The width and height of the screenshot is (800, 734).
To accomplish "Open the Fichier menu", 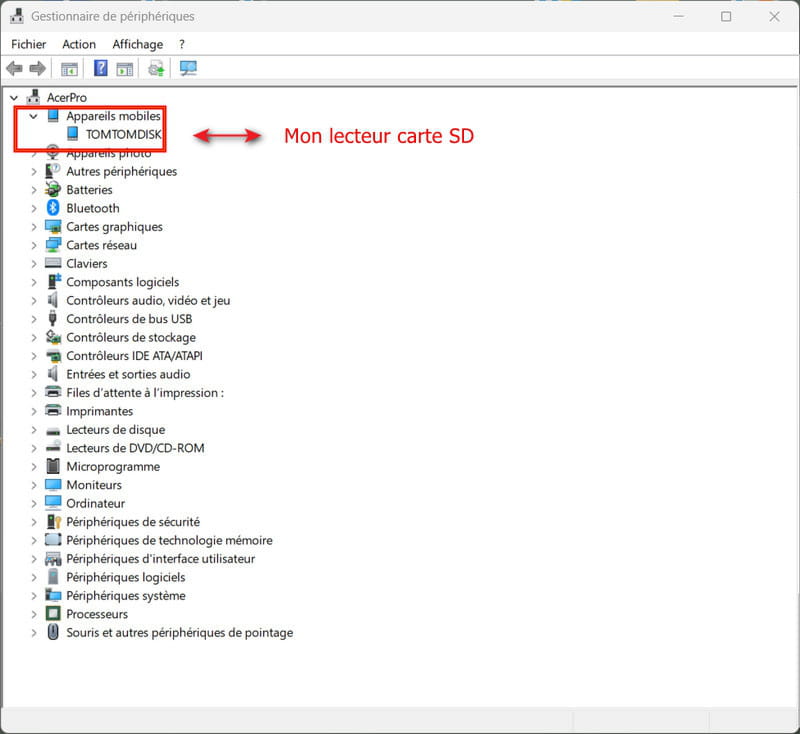I will click(29, 44).
